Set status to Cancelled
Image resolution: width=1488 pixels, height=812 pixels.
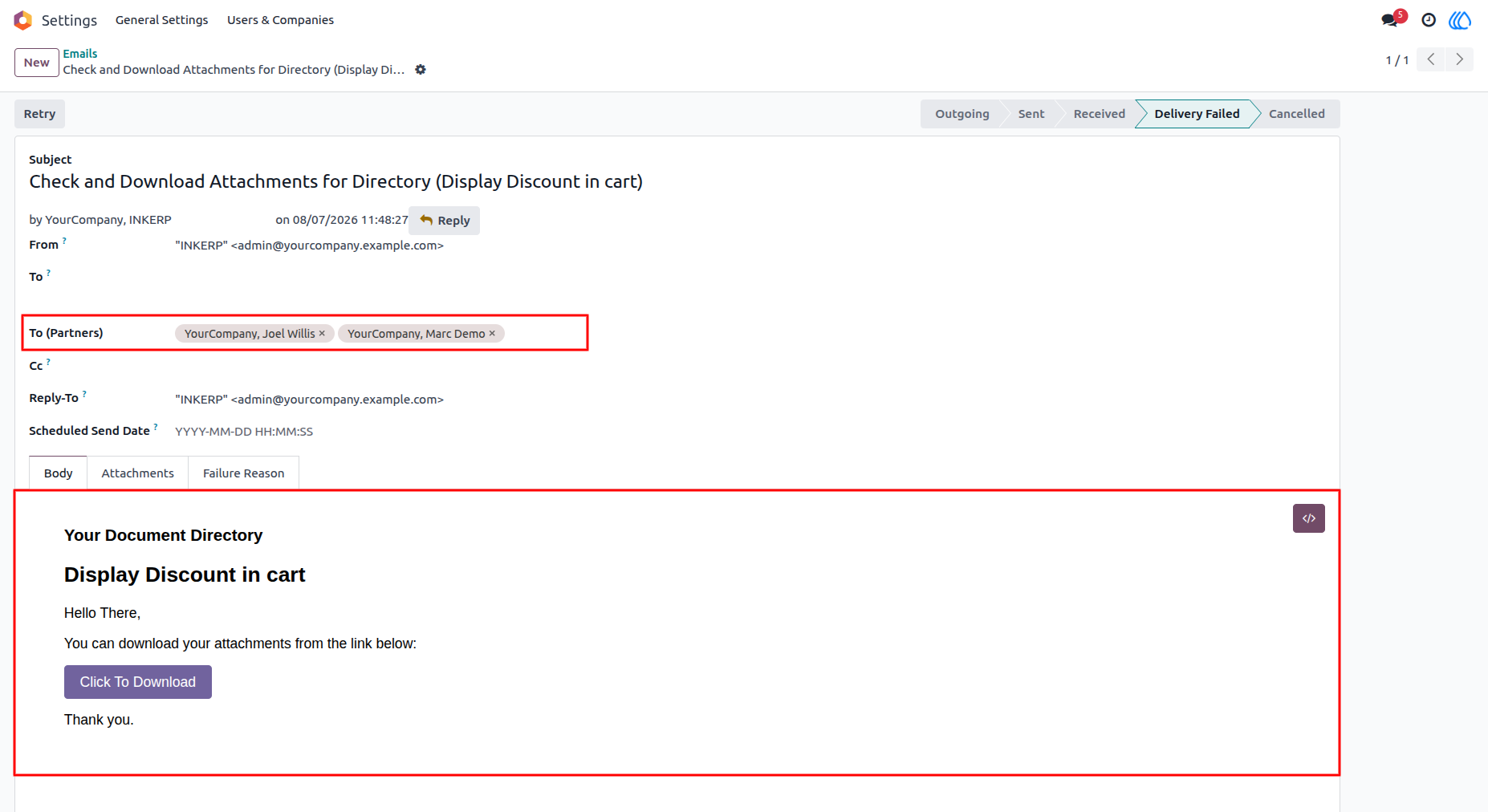point(1296,114)
